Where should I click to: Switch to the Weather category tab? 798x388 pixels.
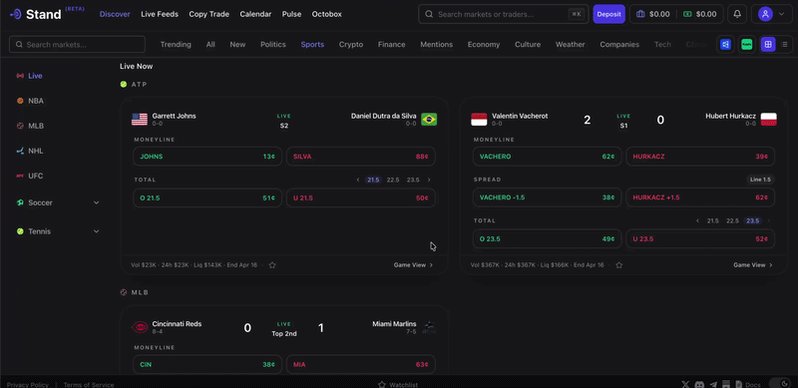pyautogui.click(x=570, y=45)
